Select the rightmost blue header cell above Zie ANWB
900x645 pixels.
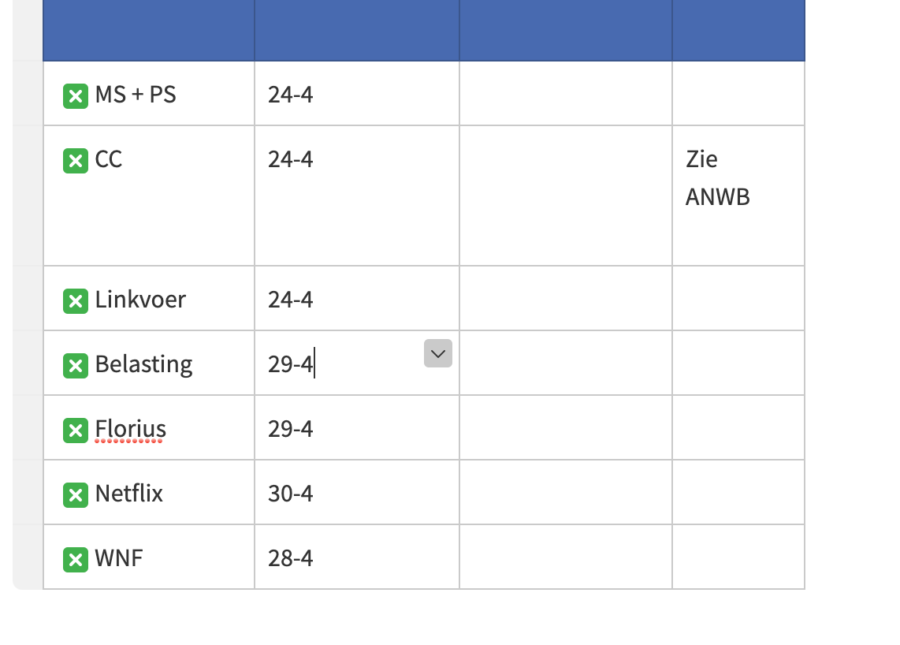click(x=738, y=30)
